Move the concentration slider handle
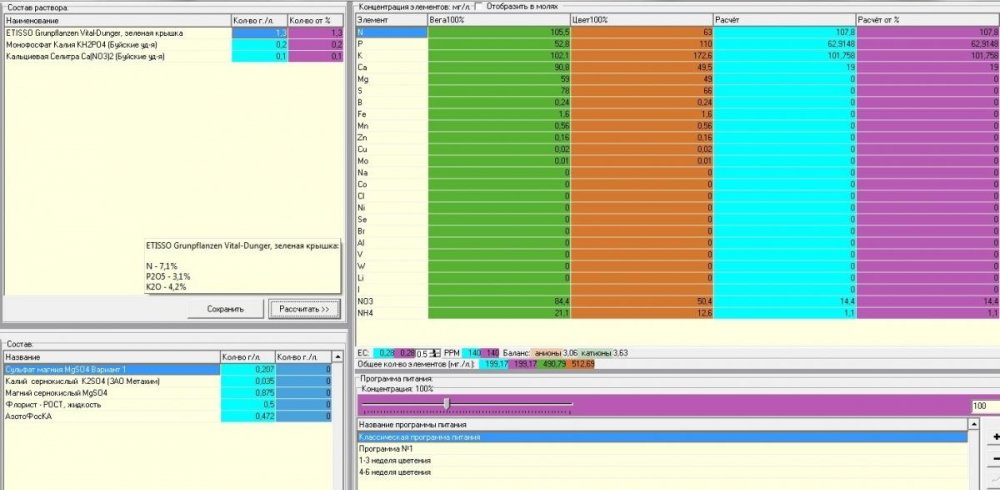1000x490 pixels. pyautogui.click(x=446, y=404)
